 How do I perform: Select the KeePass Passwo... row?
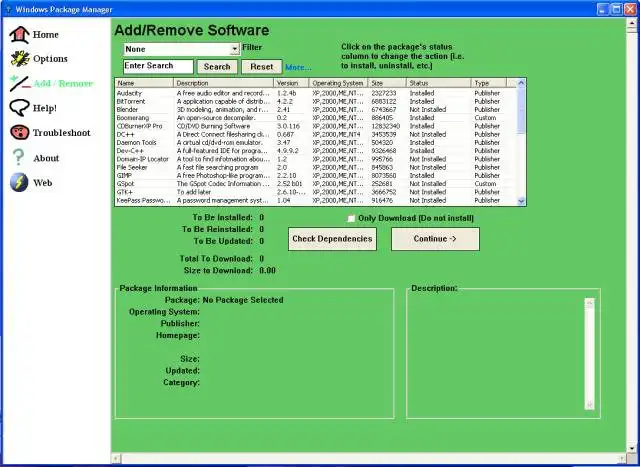(x=316, y=200)
